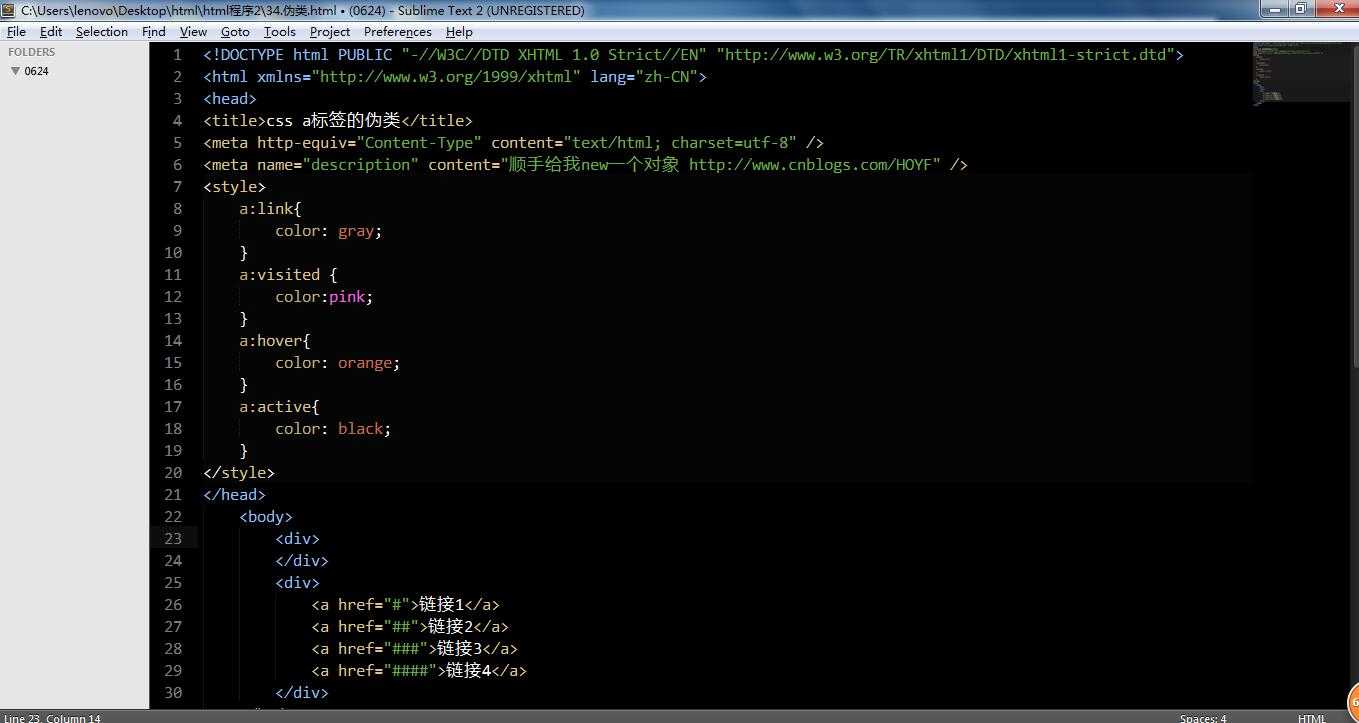Viewport: 1359px width, 723px height.
Task: Open the File menu
Action: 16,31
